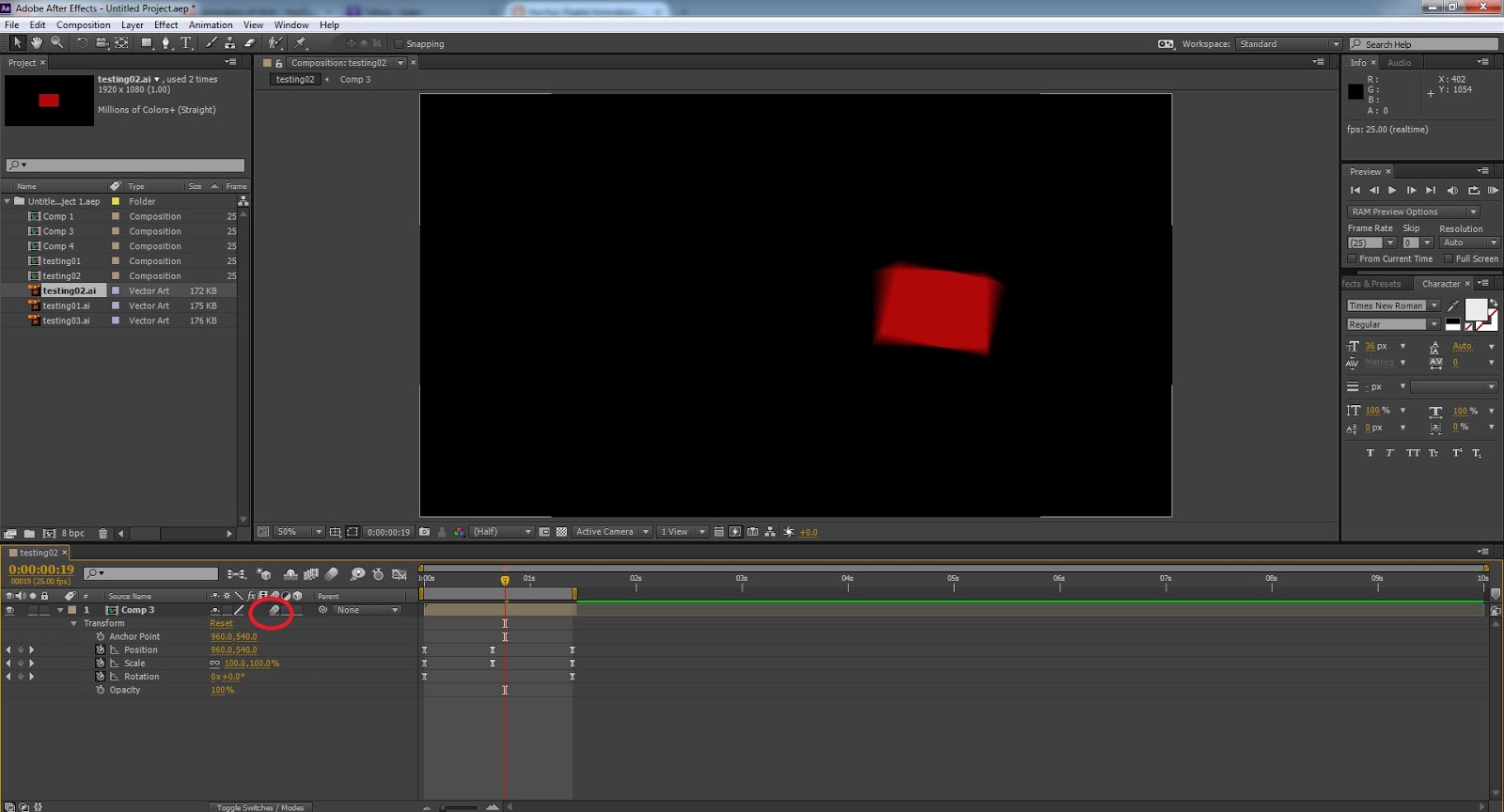Select the Horizontal Type tool
The height and width of the screenshot is (812, 1504).
coord(186,42)
